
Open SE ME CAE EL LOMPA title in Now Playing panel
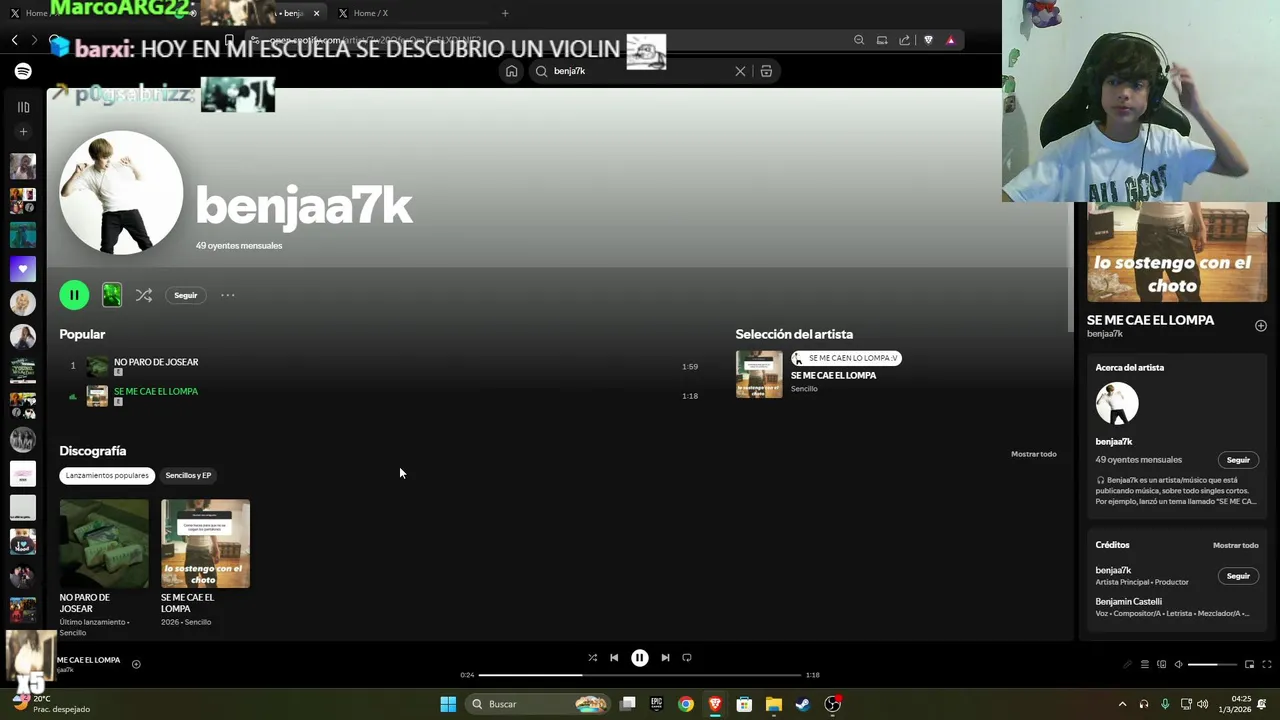coord(1150,320)
